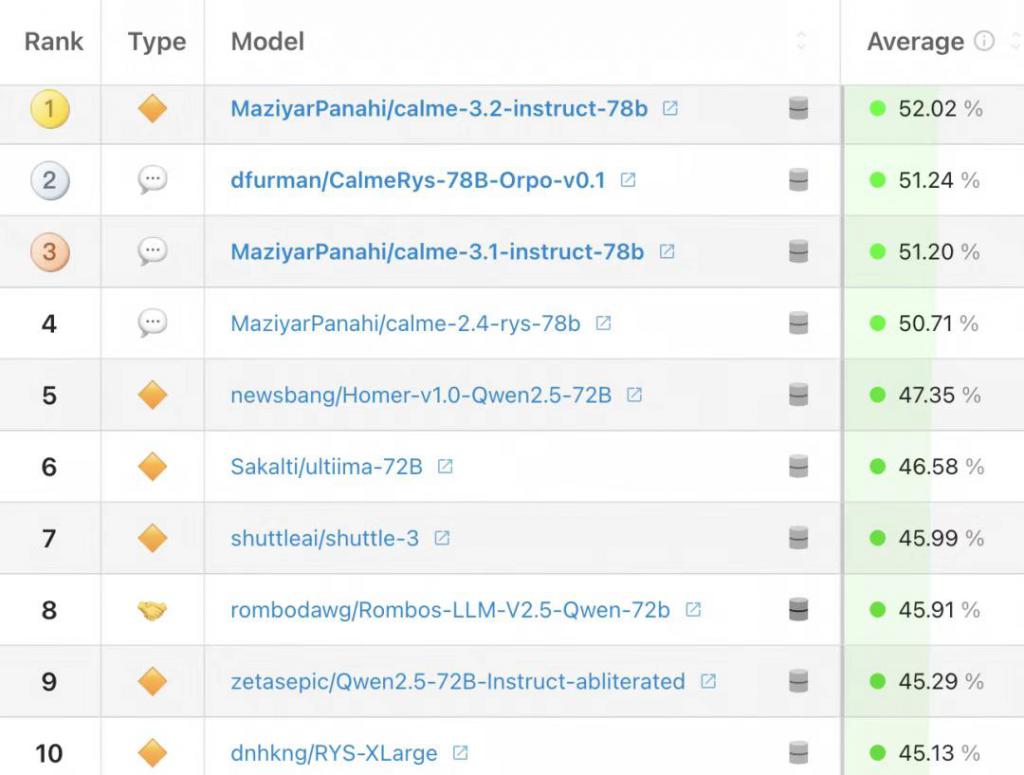Click database icon in Sakalti/ultiima-72B row
Screen dimensions: 1024x775
(x=798, y=466)
